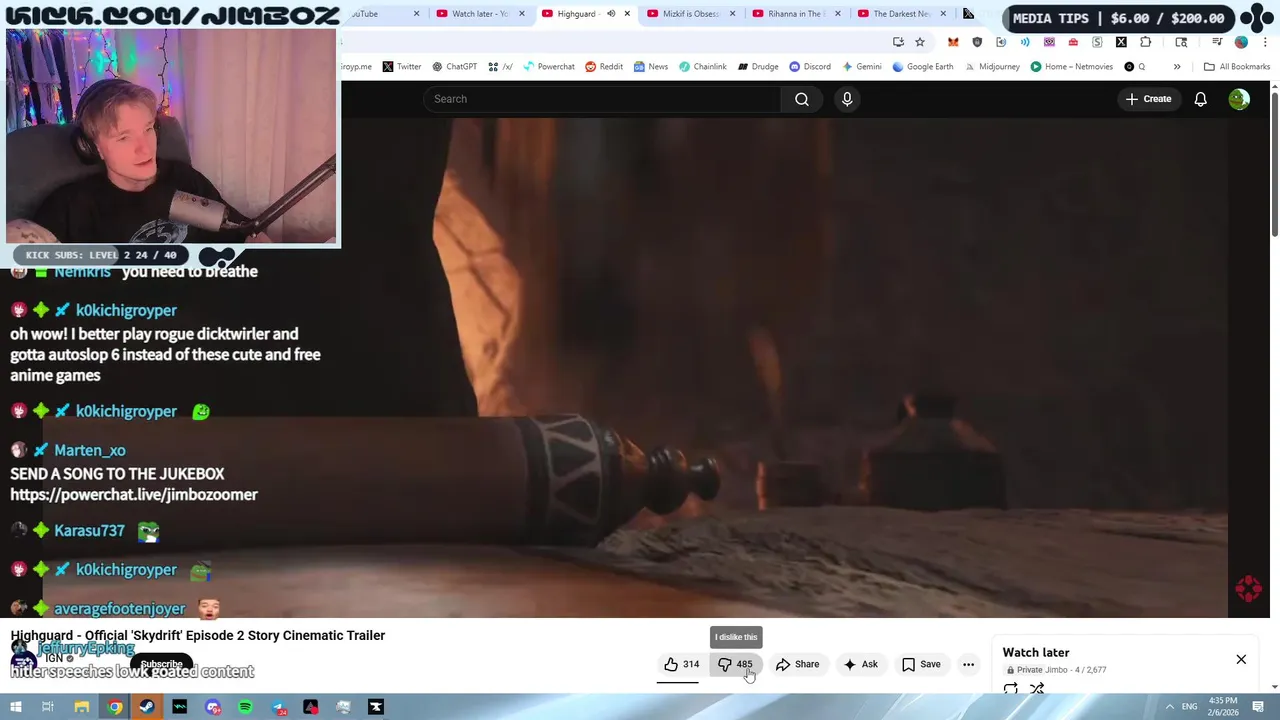Open the taskbar clock showing 4:35 PM
Screen dimensions: 1280x720
click(1223, 706)
